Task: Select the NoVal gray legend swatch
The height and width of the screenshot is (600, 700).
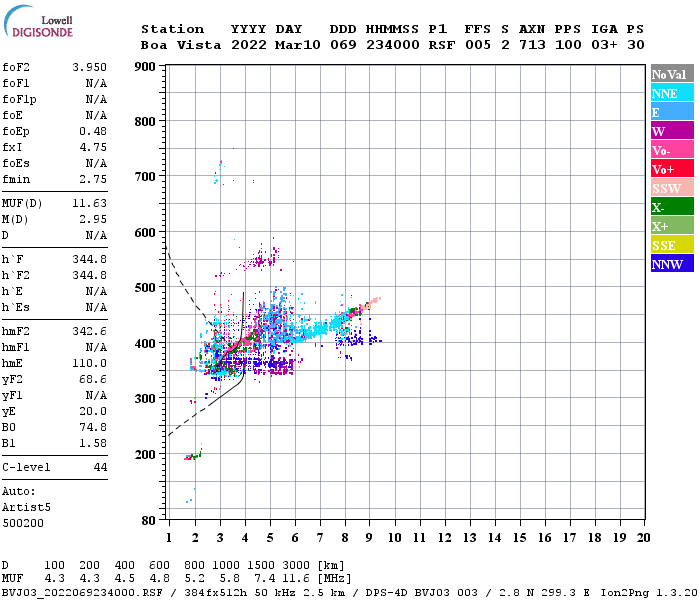Action: (672, 74)
